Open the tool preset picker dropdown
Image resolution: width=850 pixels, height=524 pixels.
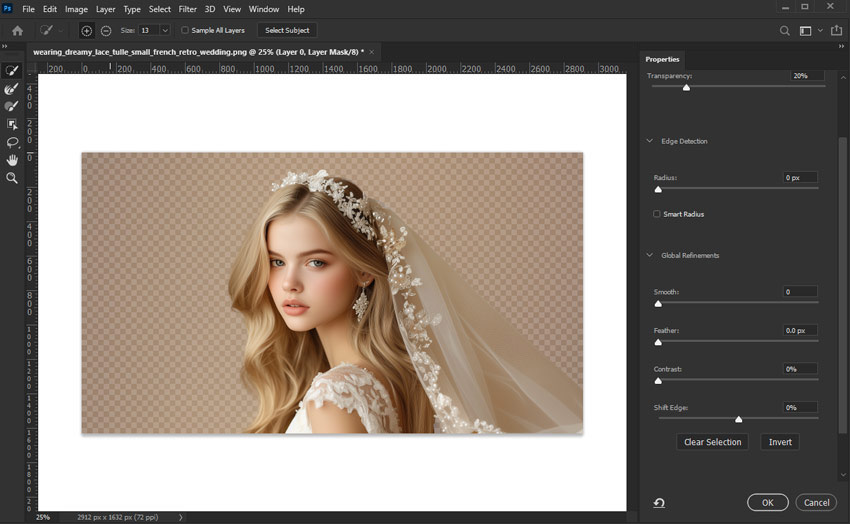(61, 30)
